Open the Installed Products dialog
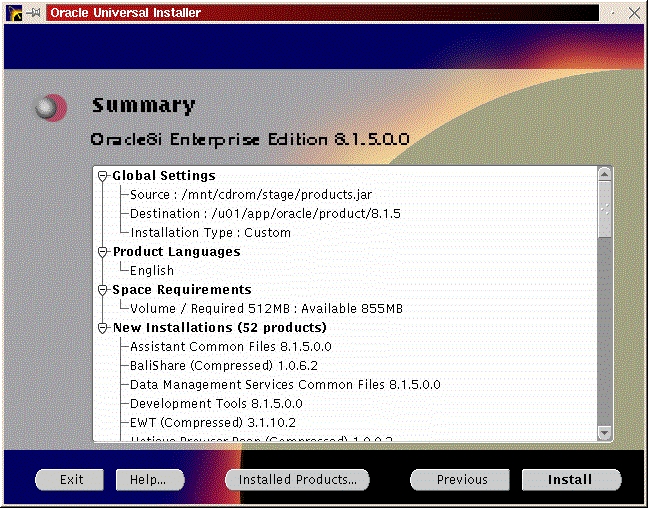This screenshot has height=508, width=648. tap(297, 480)
